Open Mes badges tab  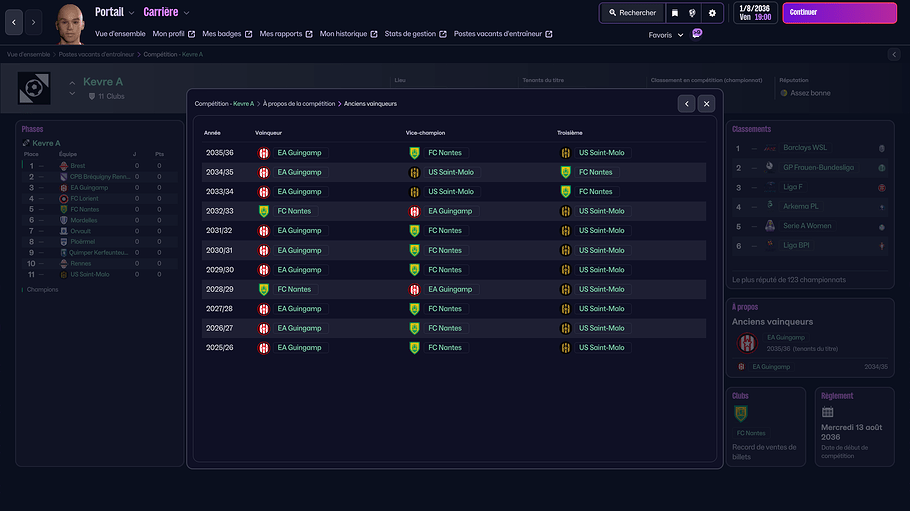[227, 34]
